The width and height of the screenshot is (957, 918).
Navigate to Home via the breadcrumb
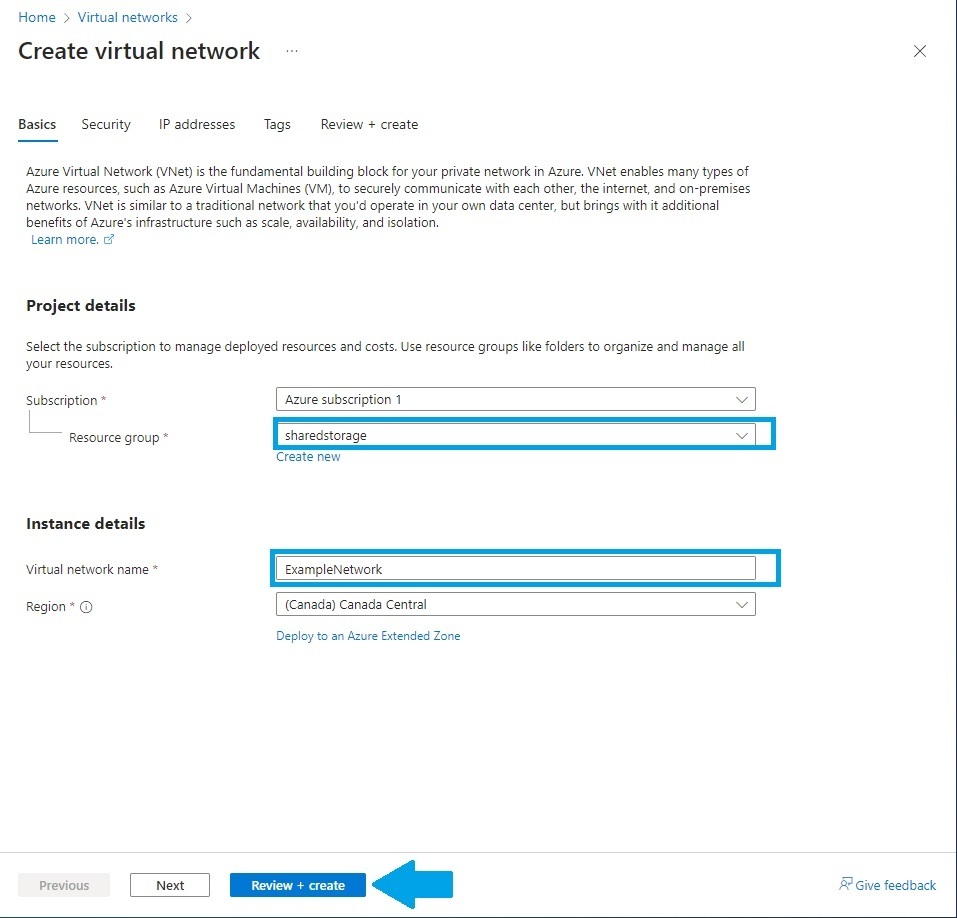click(36, 17)
